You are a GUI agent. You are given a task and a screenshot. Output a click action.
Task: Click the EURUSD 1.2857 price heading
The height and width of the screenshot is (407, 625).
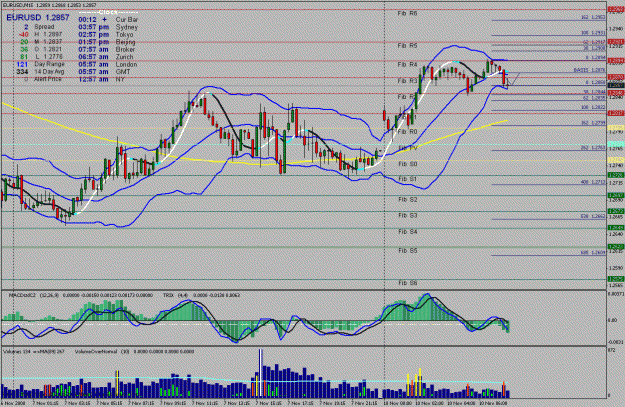coord(38,18)
